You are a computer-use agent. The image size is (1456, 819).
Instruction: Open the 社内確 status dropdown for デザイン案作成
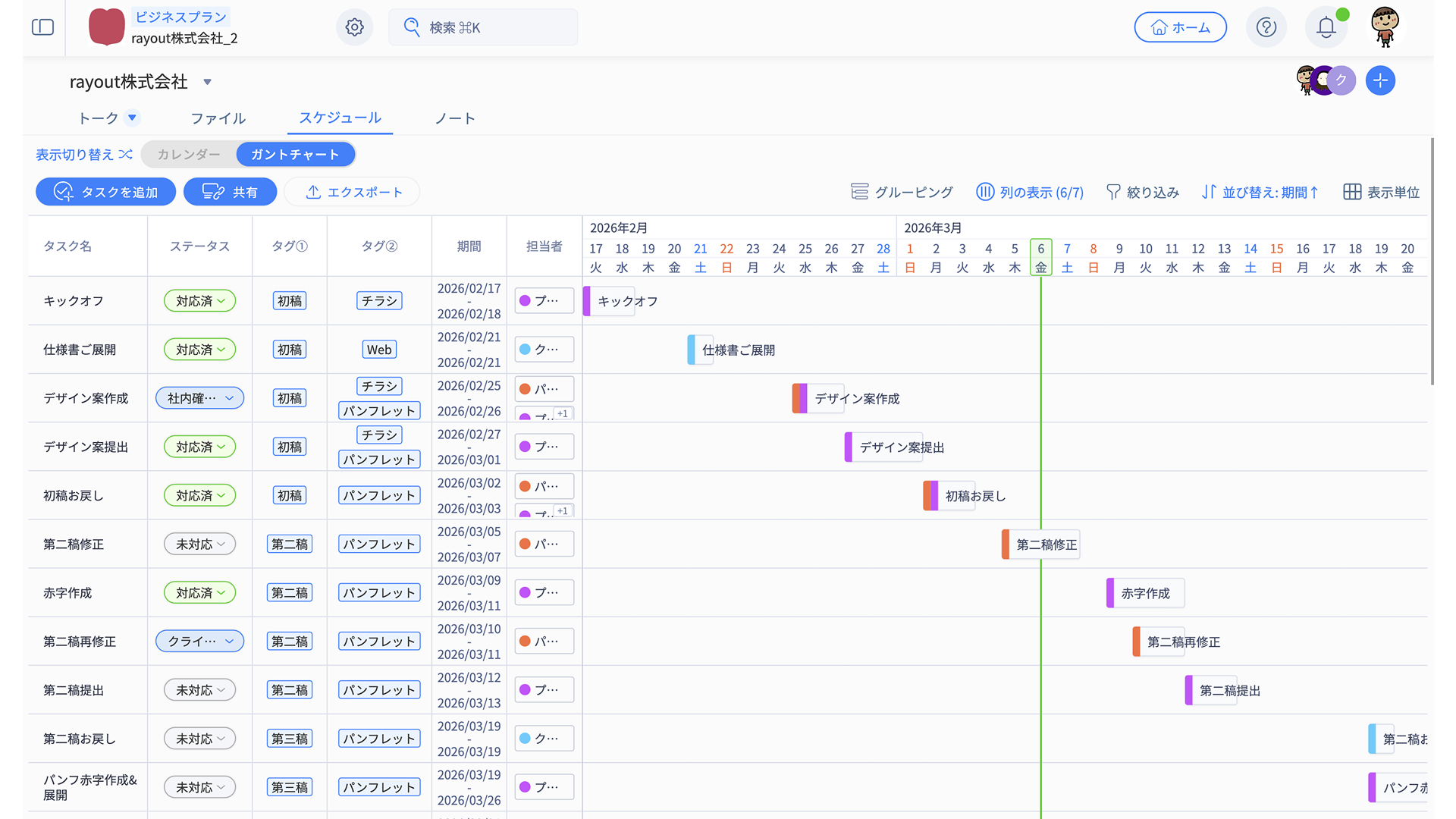200,398
